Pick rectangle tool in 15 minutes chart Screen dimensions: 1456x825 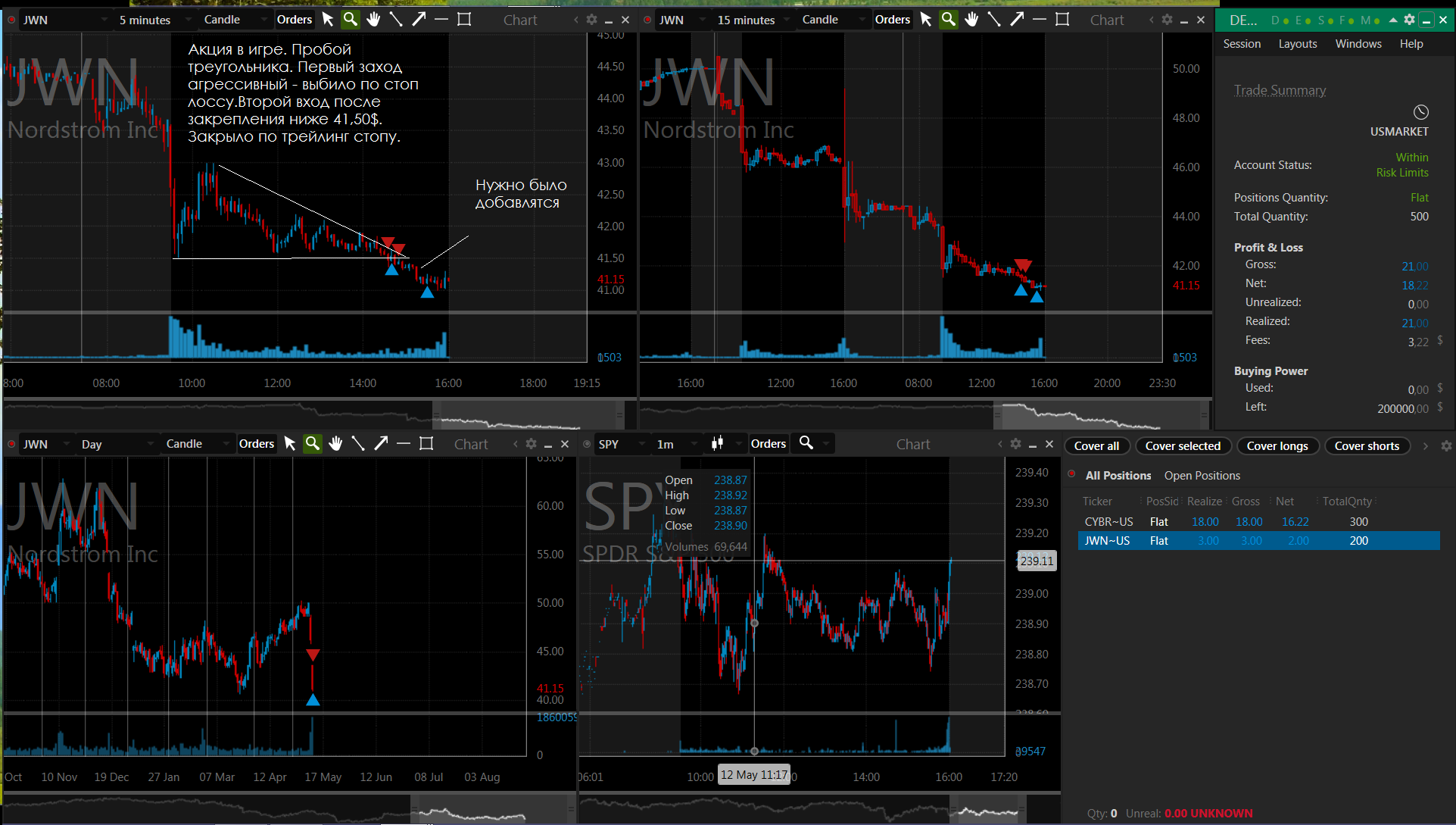pyautogui.click(x=1062, y=20)
